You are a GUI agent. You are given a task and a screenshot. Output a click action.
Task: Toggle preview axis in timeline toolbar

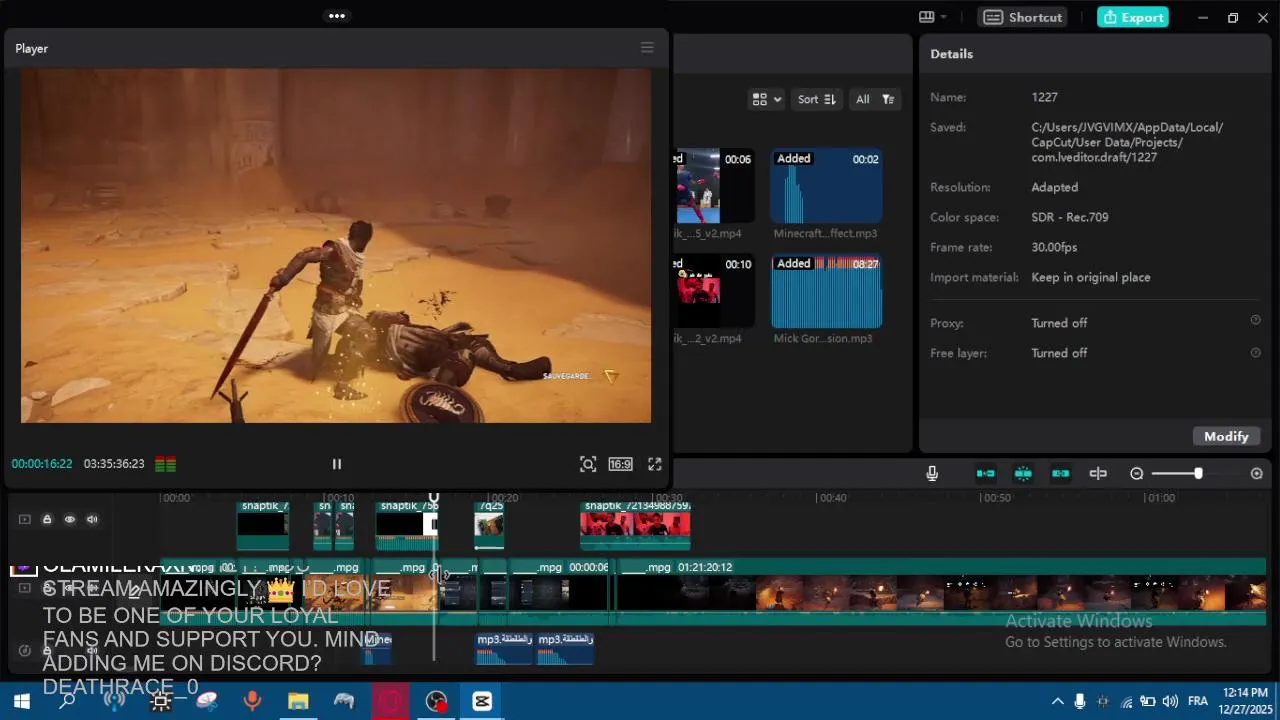click(x=1098, y=474)
